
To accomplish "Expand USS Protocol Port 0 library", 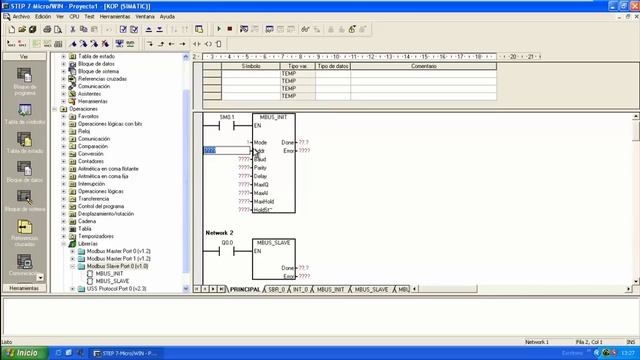I will 72,289.
